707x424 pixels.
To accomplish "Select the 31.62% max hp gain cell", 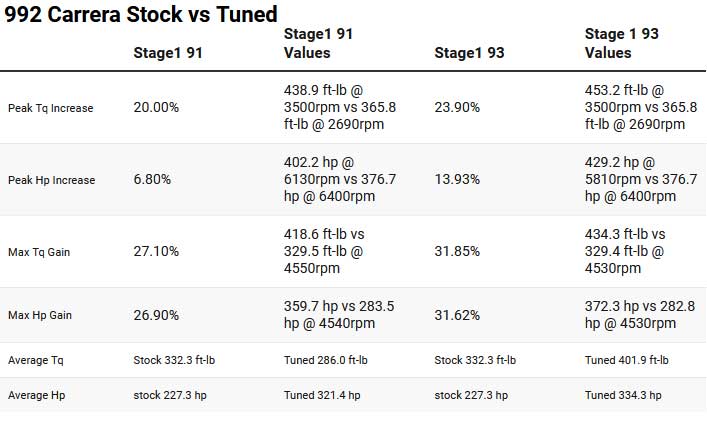I will point(457,315).
